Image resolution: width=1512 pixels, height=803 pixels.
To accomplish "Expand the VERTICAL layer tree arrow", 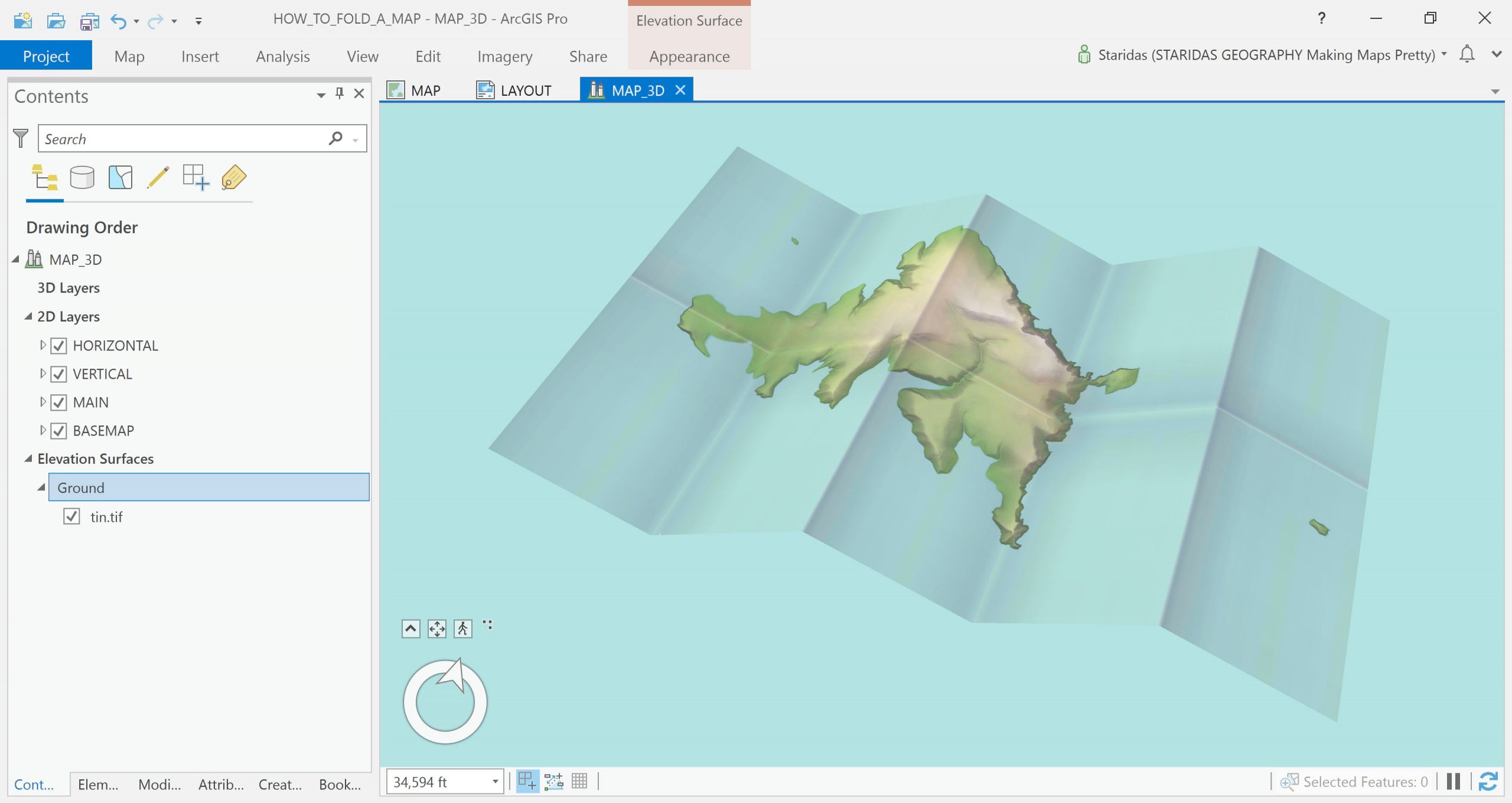I will [x=43, y=373].
